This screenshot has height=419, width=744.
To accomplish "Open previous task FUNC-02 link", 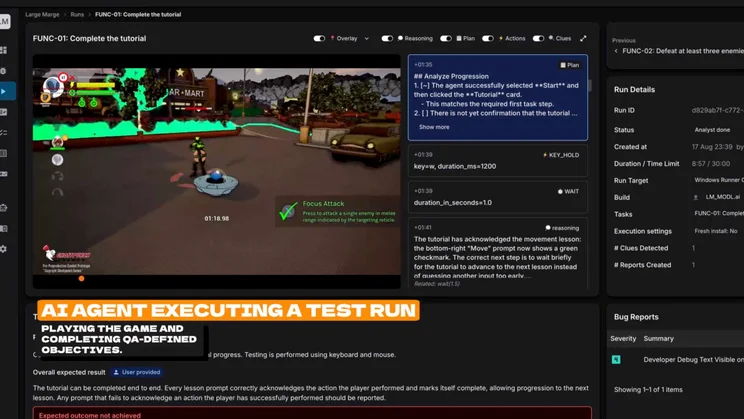I will pos(683,51).
